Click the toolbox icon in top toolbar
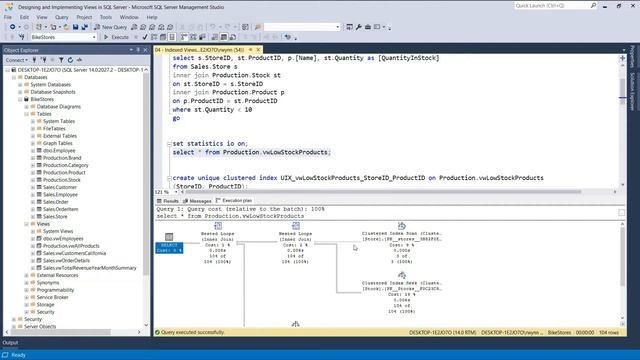Image resolution: width=640 pixels, height=360 pixels. tap(368, 27)
